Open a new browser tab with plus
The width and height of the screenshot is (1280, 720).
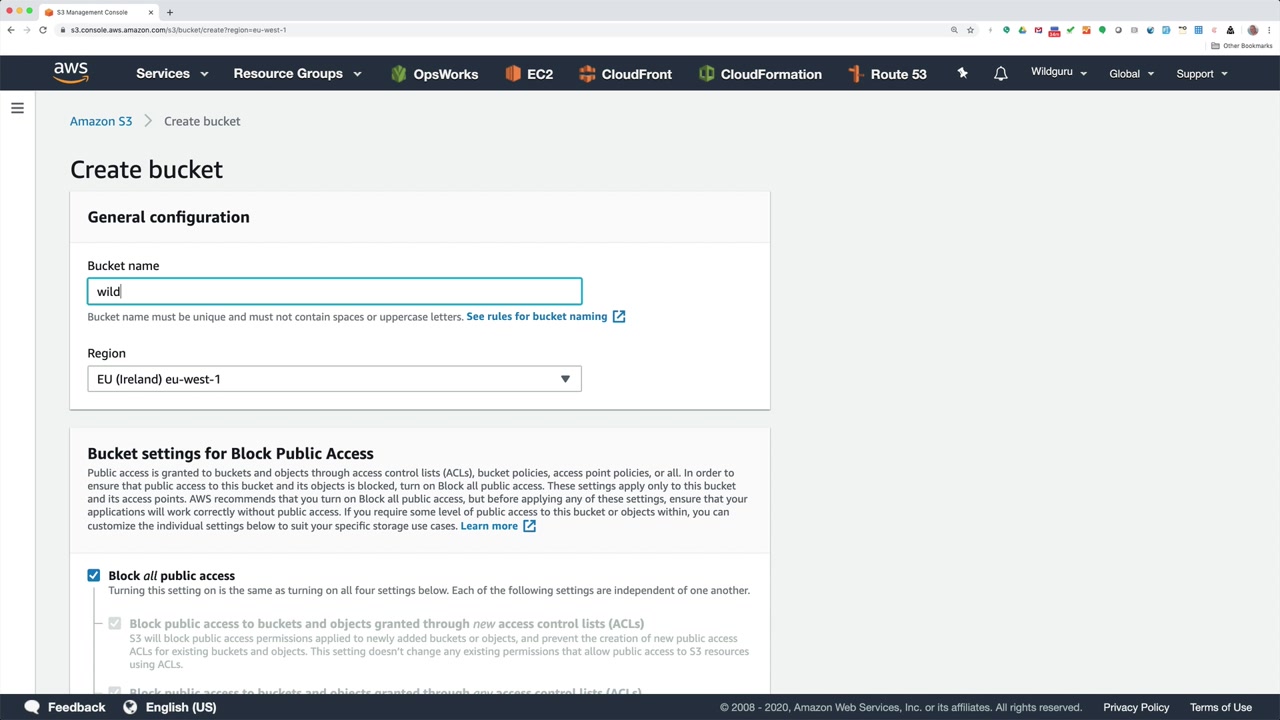pyautogui.click(x=169, y=12)
